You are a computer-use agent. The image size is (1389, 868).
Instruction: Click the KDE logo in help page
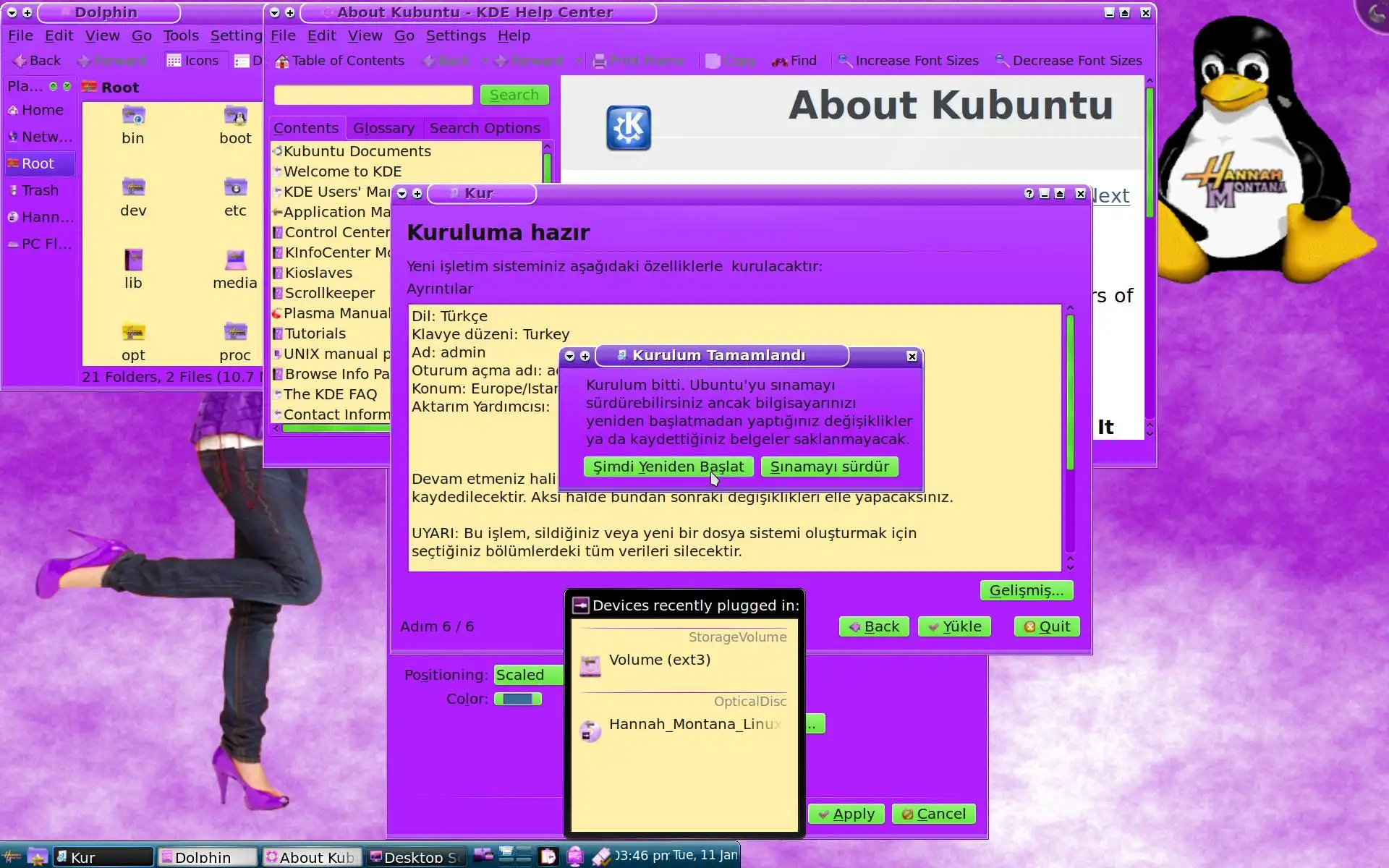tap(628, 128)
